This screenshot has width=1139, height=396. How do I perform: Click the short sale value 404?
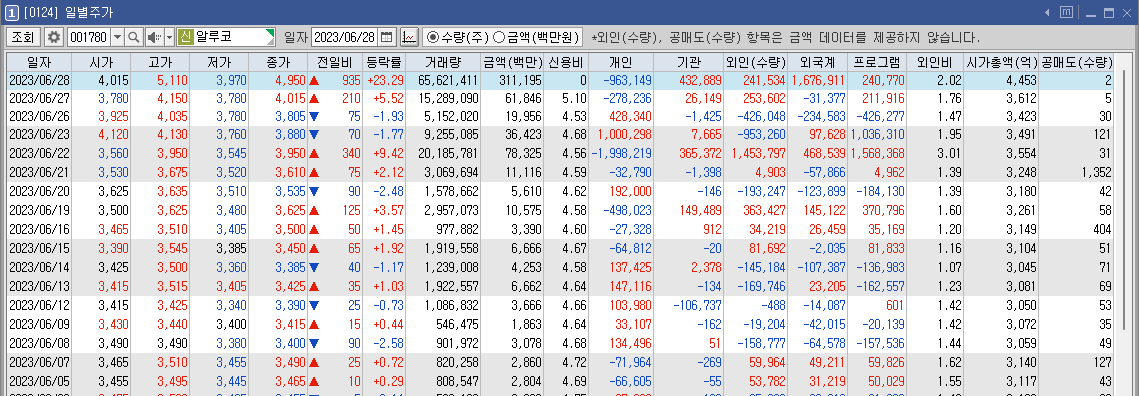point(1103,229)
